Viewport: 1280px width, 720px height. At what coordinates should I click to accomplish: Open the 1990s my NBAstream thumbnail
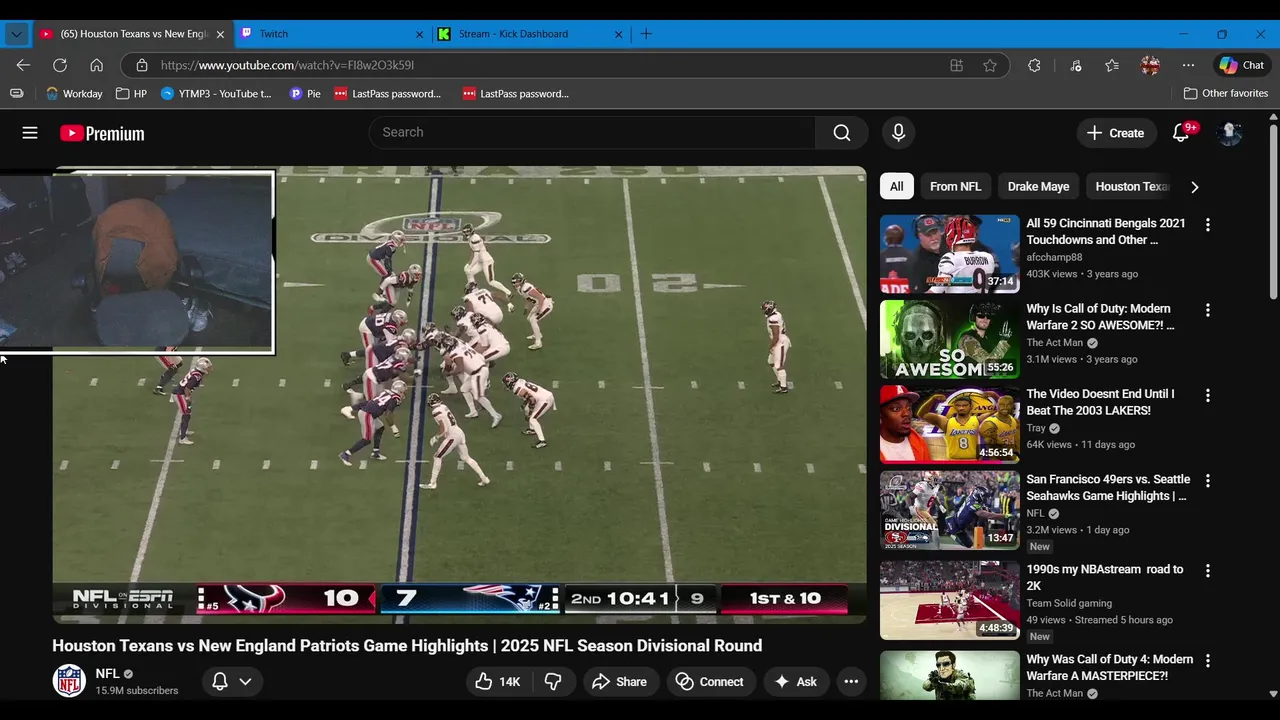pyautogui.click(x=950, y=600)
